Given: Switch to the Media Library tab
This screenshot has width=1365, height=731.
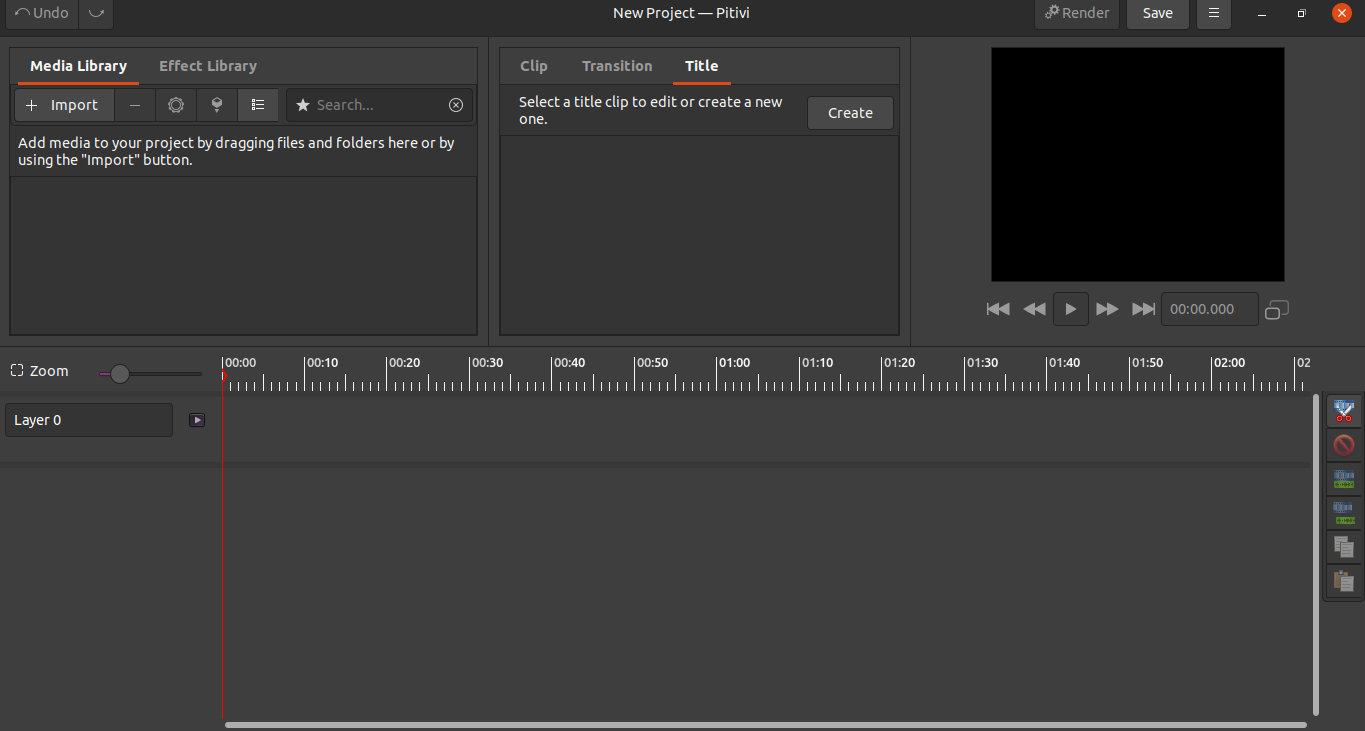Looking at the screenshot, I should [78, 66].
